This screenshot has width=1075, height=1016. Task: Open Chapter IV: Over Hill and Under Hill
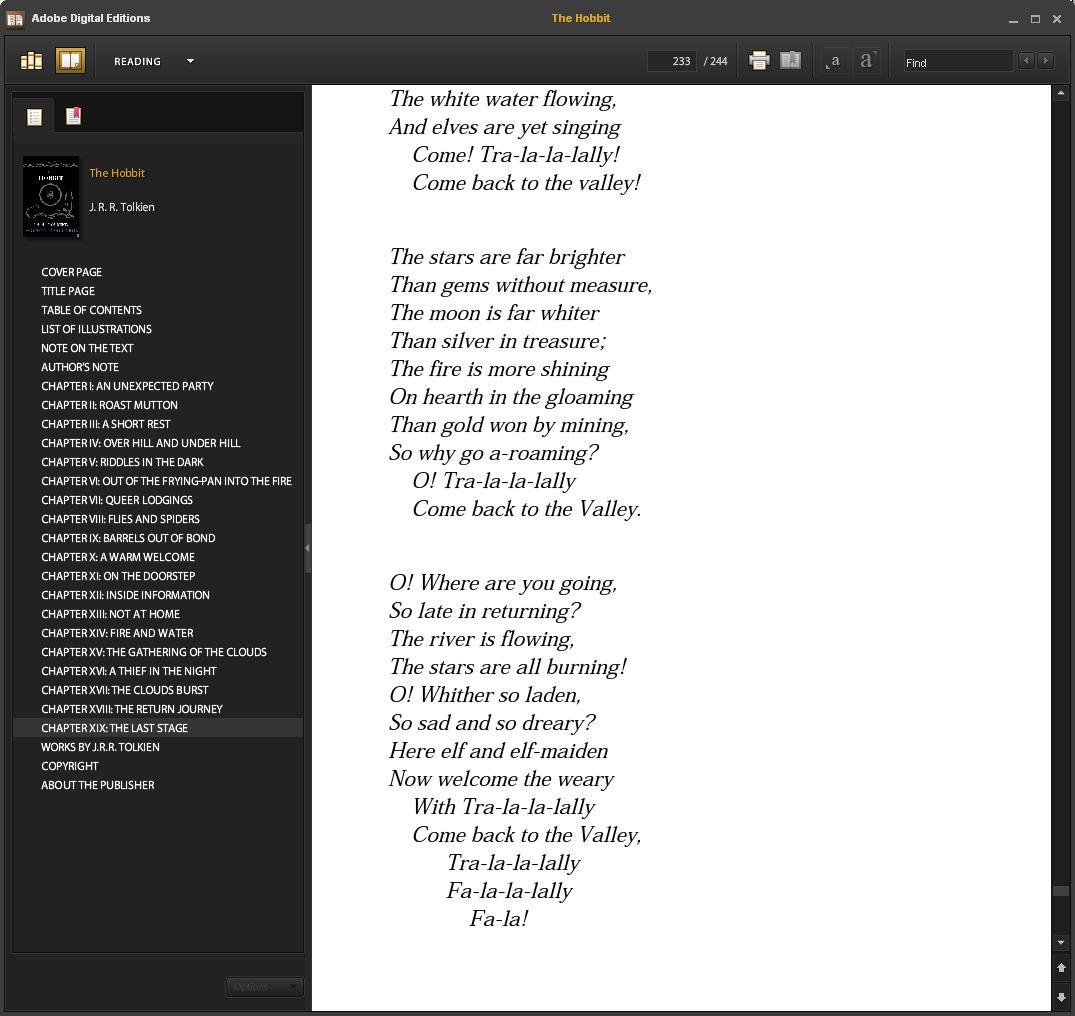pos(141,444)
